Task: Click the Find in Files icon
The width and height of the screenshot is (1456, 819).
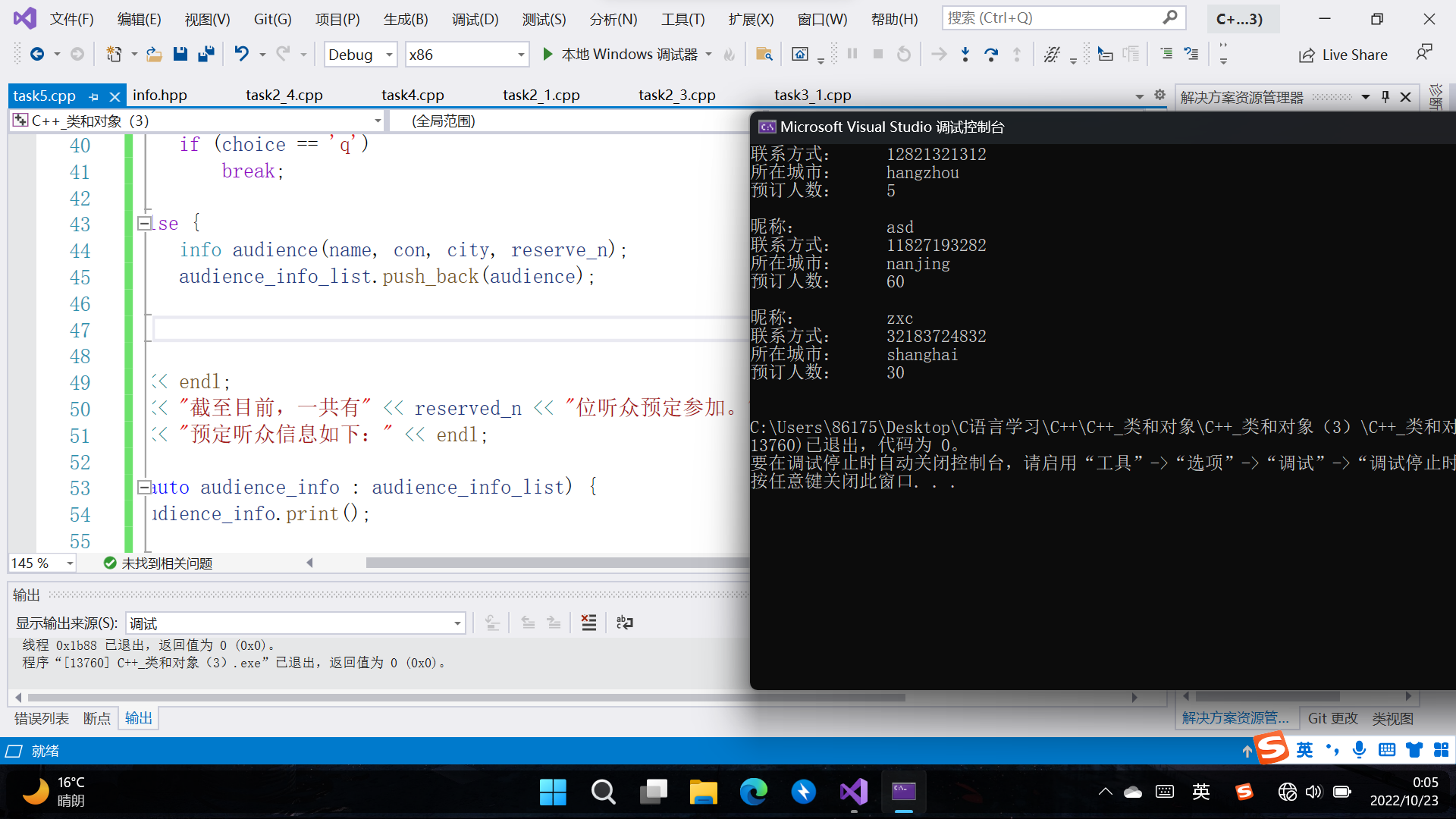Action: tap(764, 54)
